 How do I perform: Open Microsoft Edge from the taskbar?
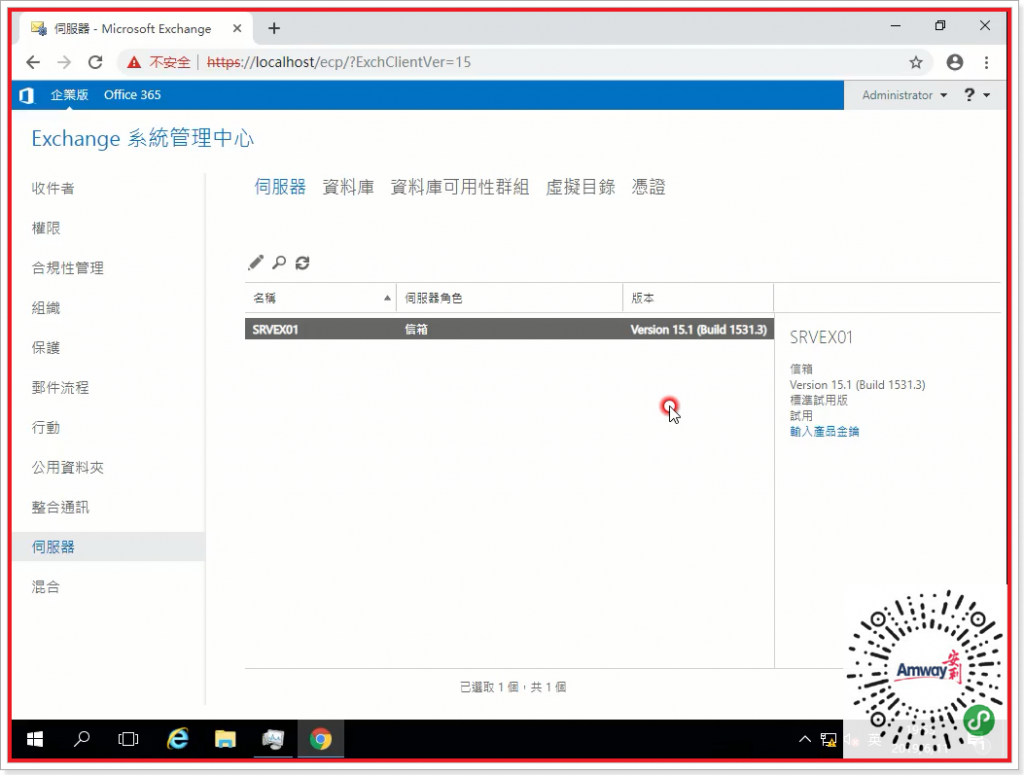[x=178, y=739]
